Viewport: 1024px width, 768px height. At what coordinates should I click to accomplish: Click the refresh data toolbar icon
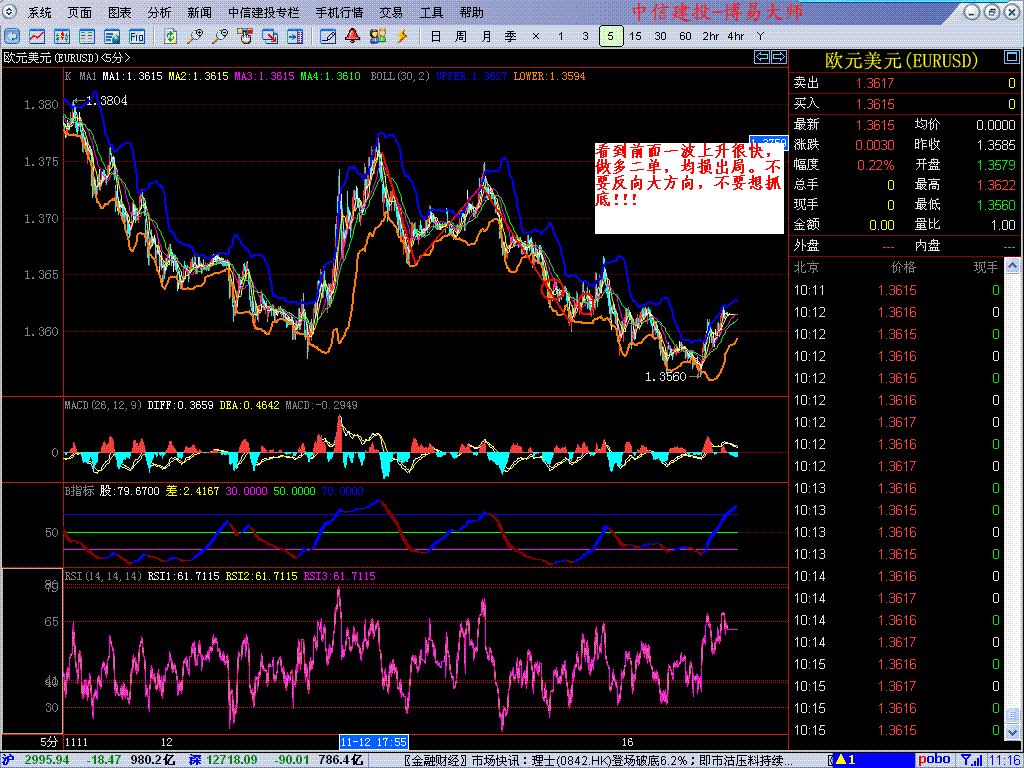171,36
